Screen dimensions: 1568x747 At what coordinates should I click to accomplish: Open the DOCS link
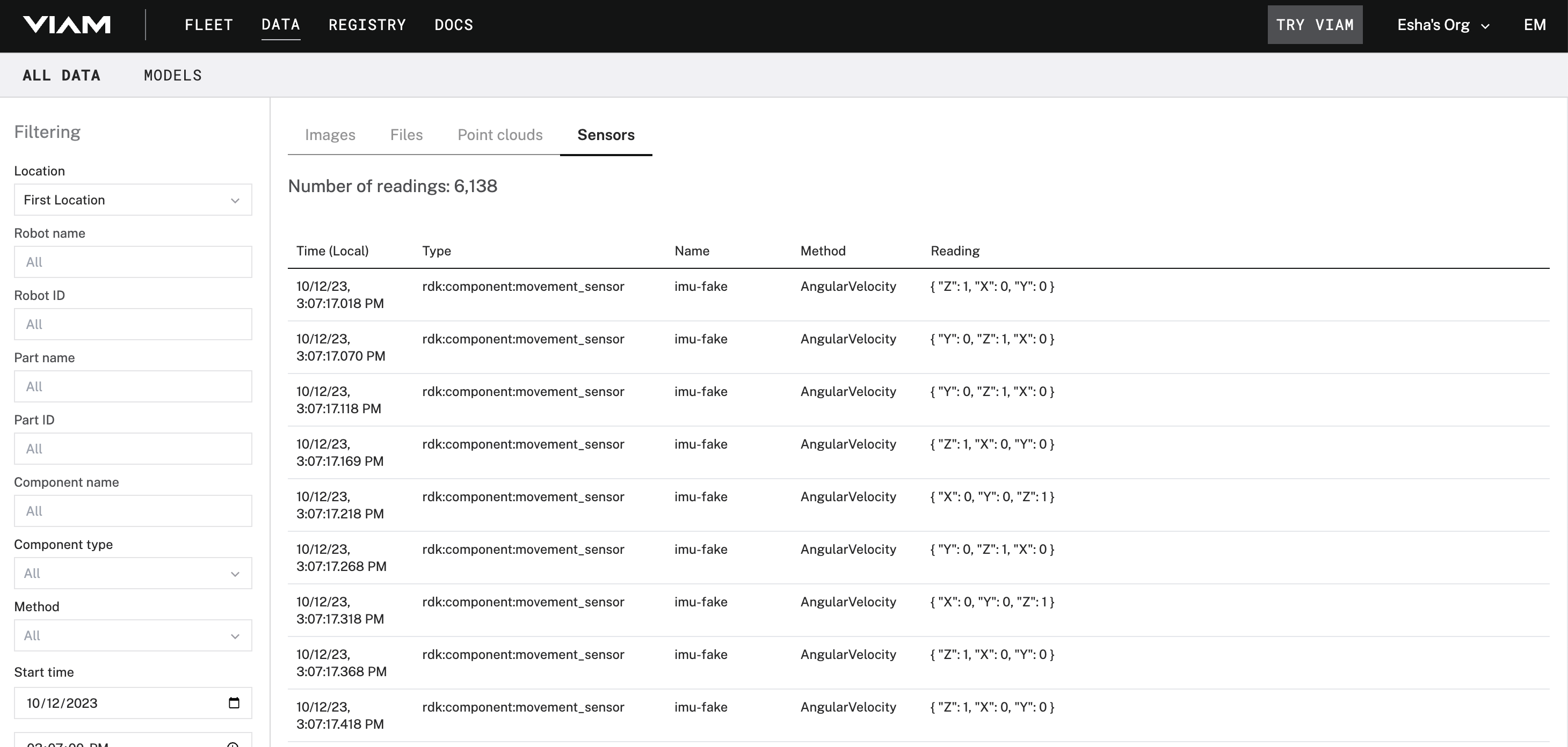[x=453, y=24]
